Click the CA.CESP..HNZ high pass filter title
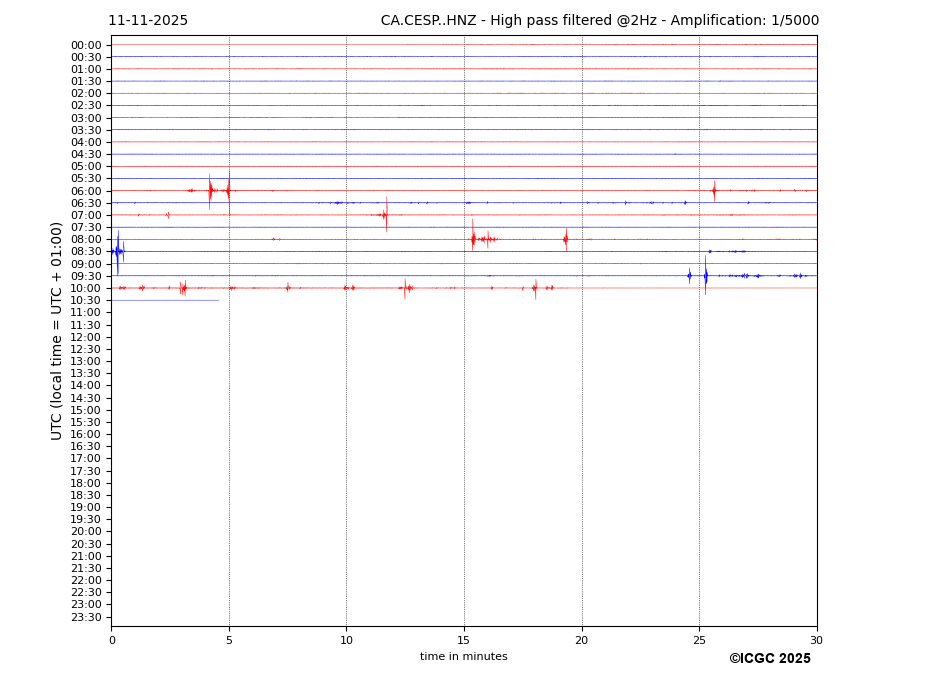This screenshot has width=927, height=696. click(x=599, y=21)
